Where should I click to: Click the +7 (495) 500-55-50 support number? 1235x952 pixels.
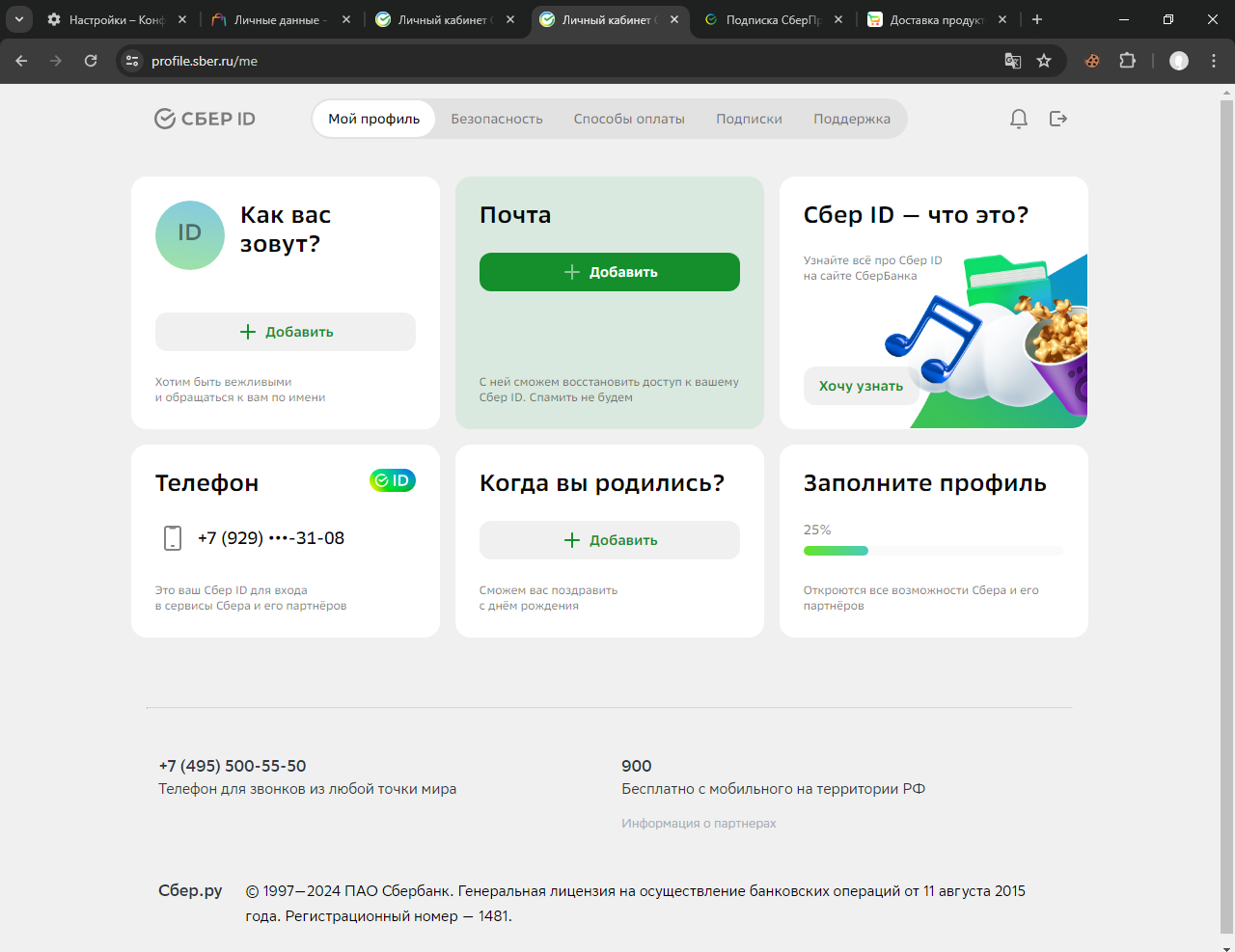click(x=233, y=766)
